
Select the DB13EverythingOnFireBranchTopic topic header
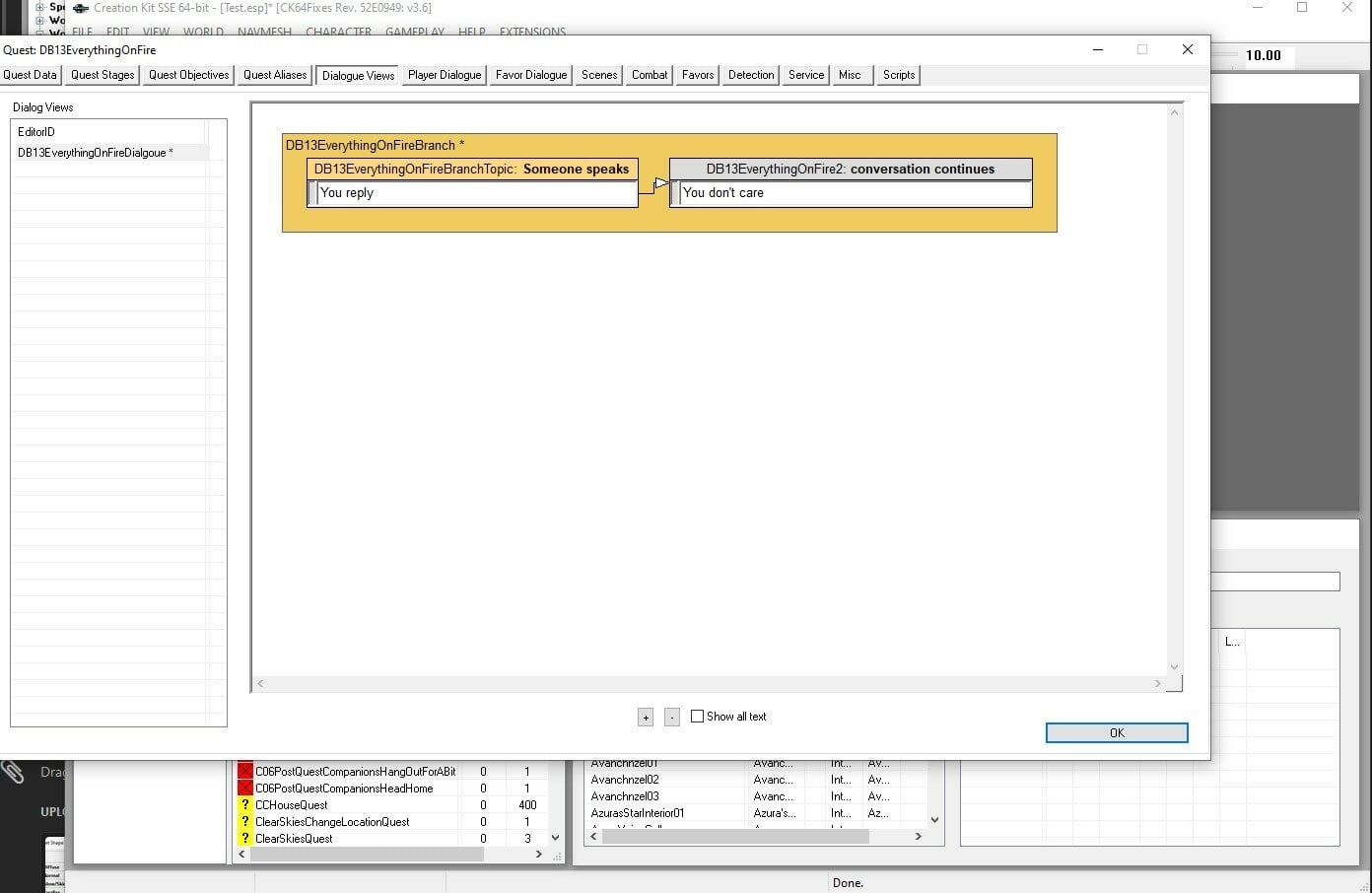tap(472, 169)
